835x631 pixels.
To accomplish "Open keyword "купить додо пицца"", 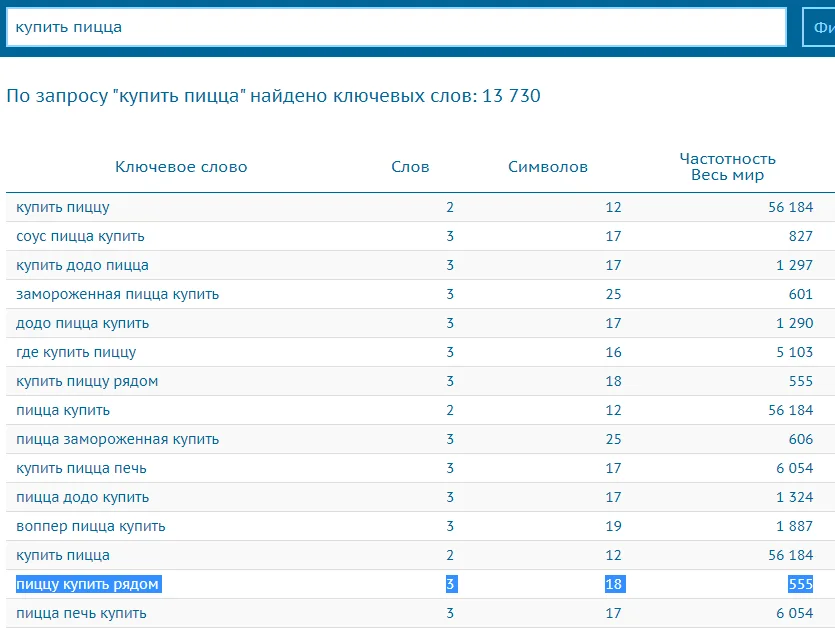I will 82,265.
